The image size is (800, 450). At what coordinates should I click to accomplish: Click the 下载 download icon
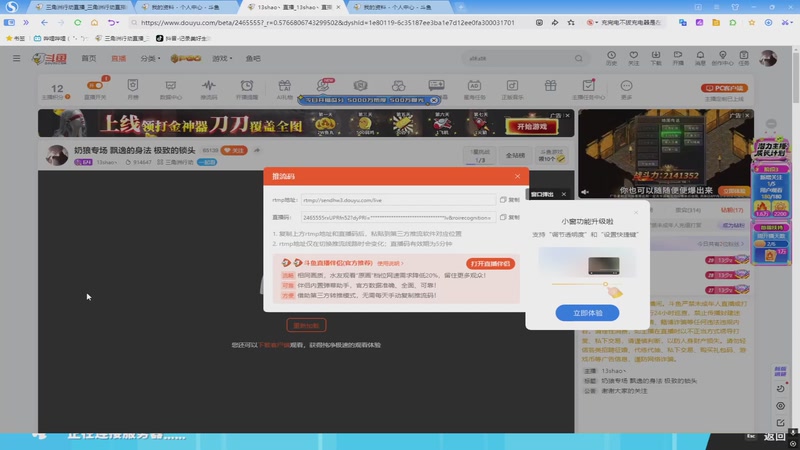tap(656, 58)
